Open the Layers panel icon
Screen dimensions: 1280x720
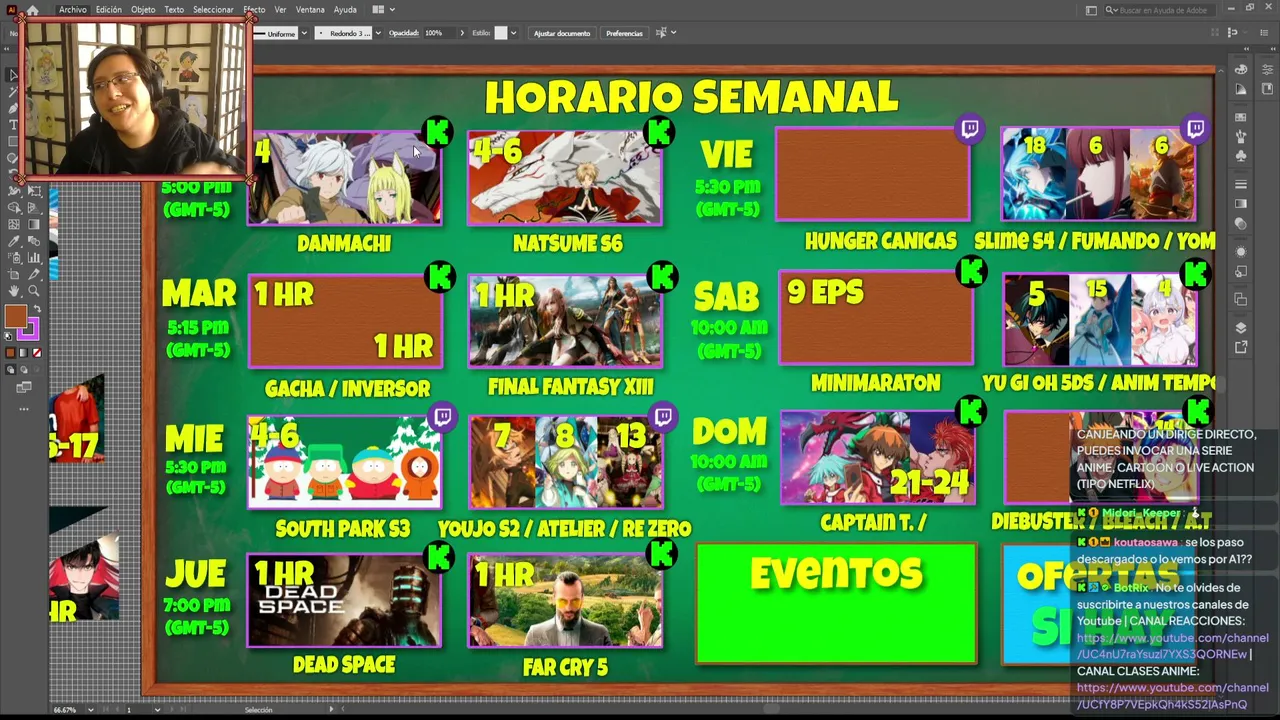1241,328
